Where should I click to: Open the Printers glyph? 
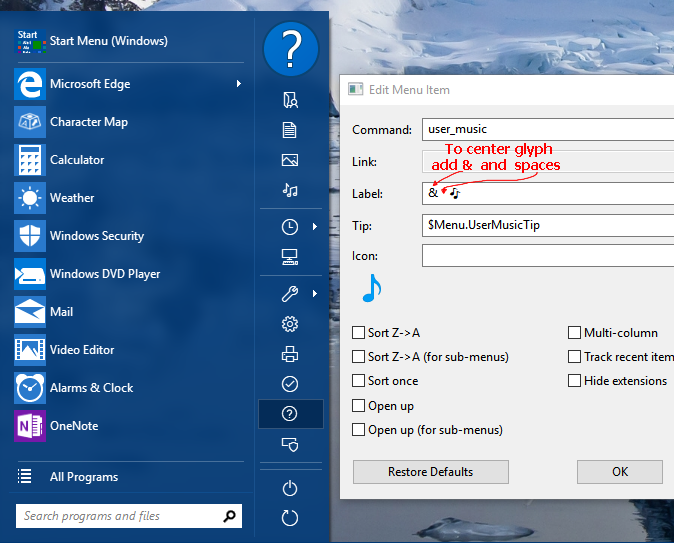(290, 354)
